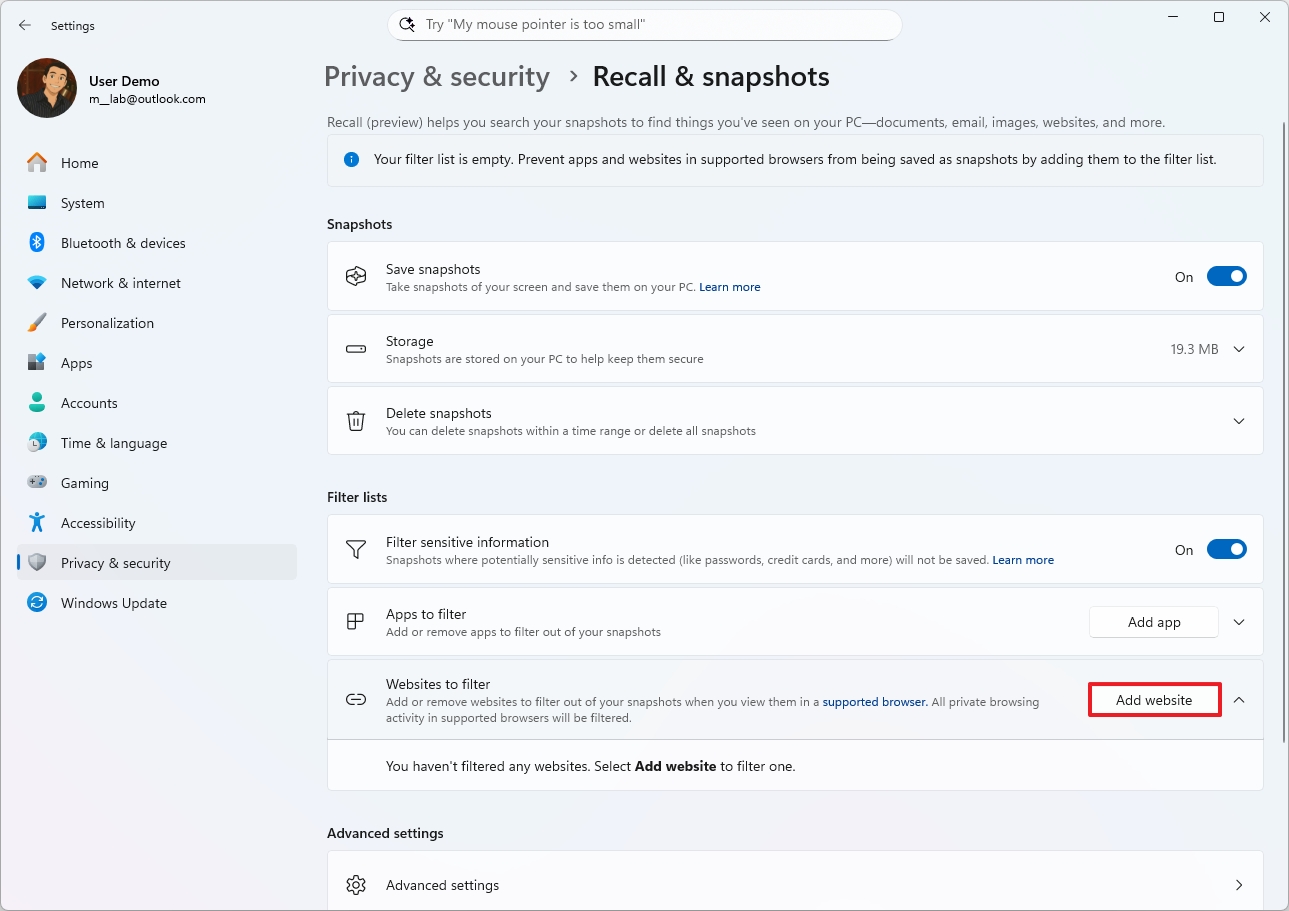Navigate to Privacy & security breadcrumb
This screenshot has width=1289, height=911.
coord(437,77)
